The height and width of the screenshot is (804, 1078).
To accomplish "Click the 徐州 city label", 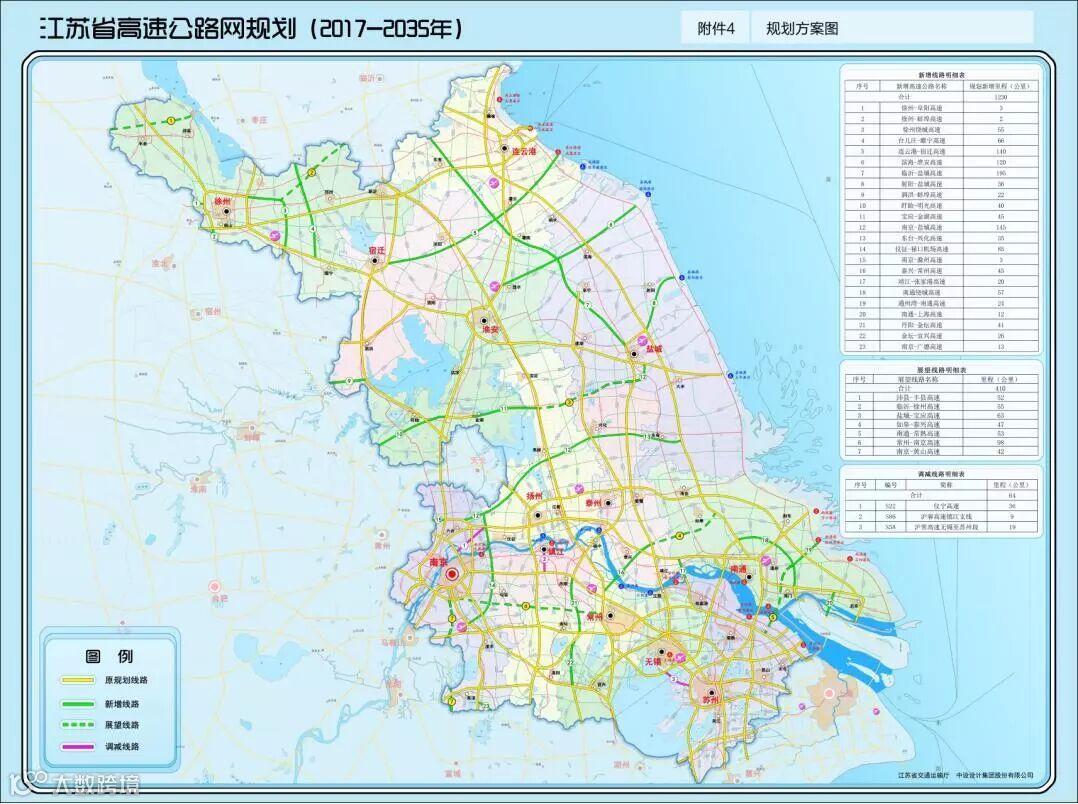I will (223, 202).
